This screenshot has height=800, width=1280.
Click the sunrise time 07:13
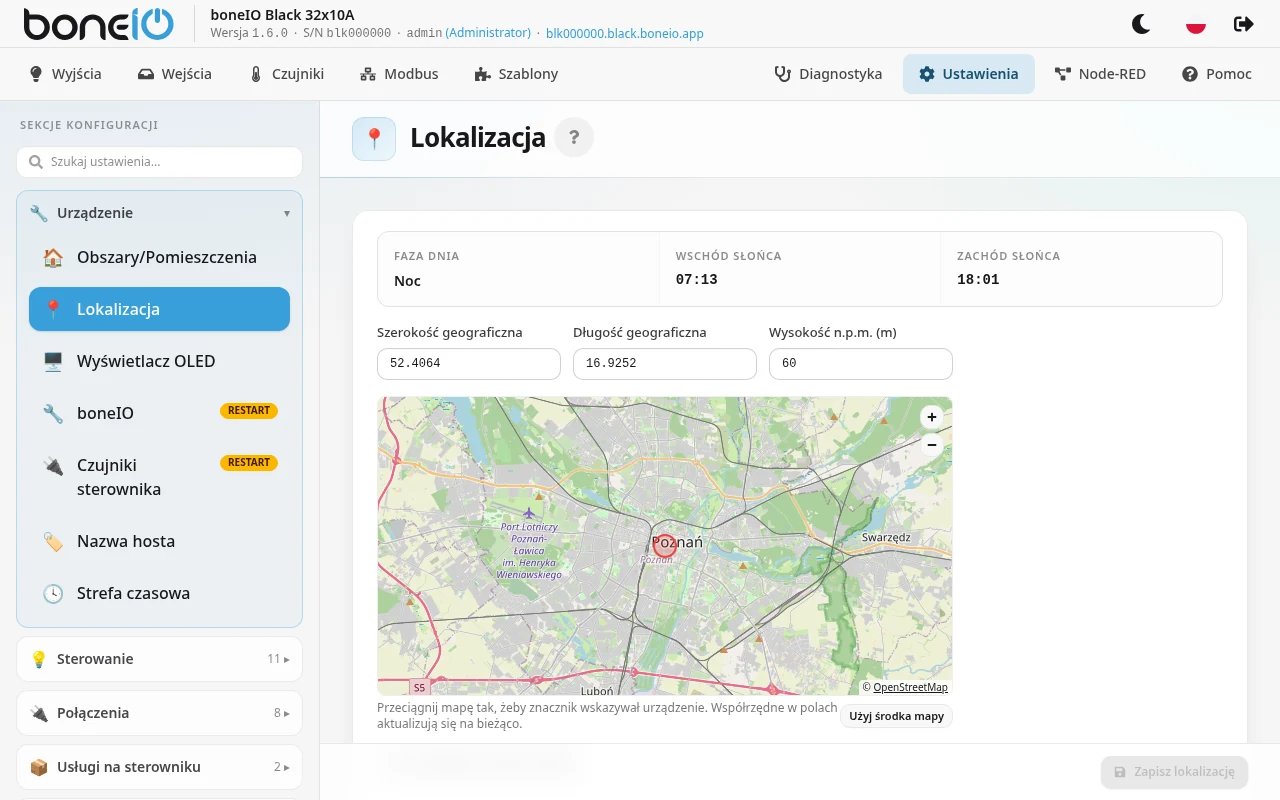[697, 280]
